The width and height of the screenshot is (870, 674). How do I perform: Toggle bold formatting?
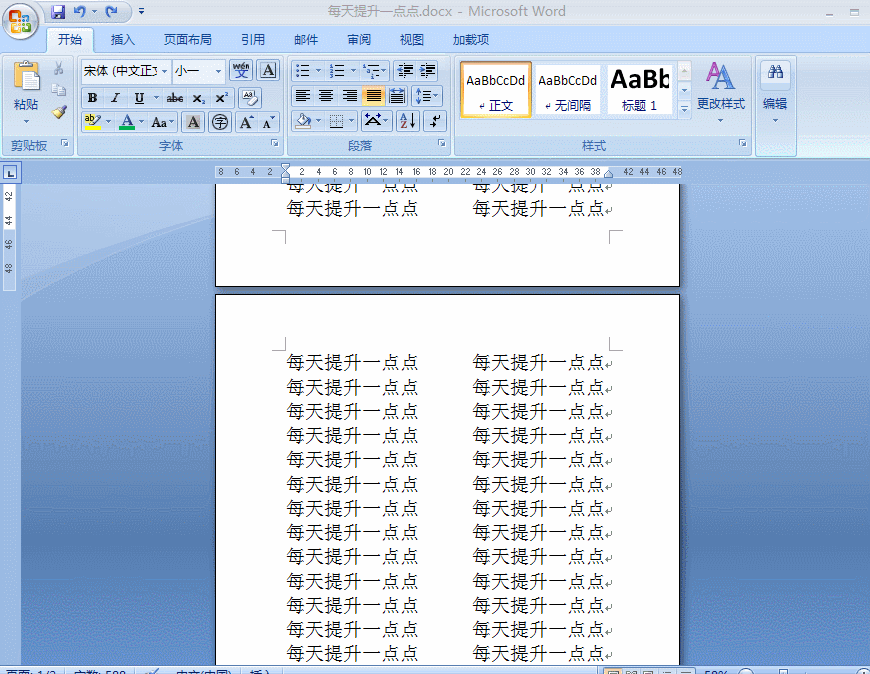tap(93, 98)
